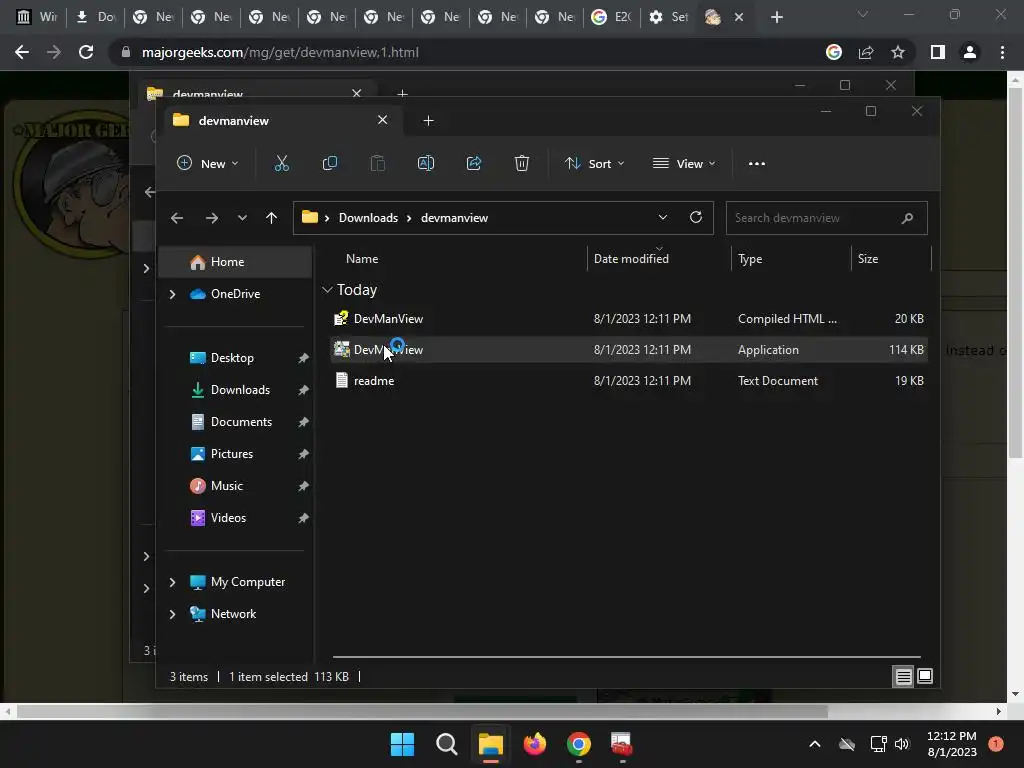The height and width of the screenshot is (768, 1024).
Task: Open a new Chrome tab
Action: tap(776, 17)
